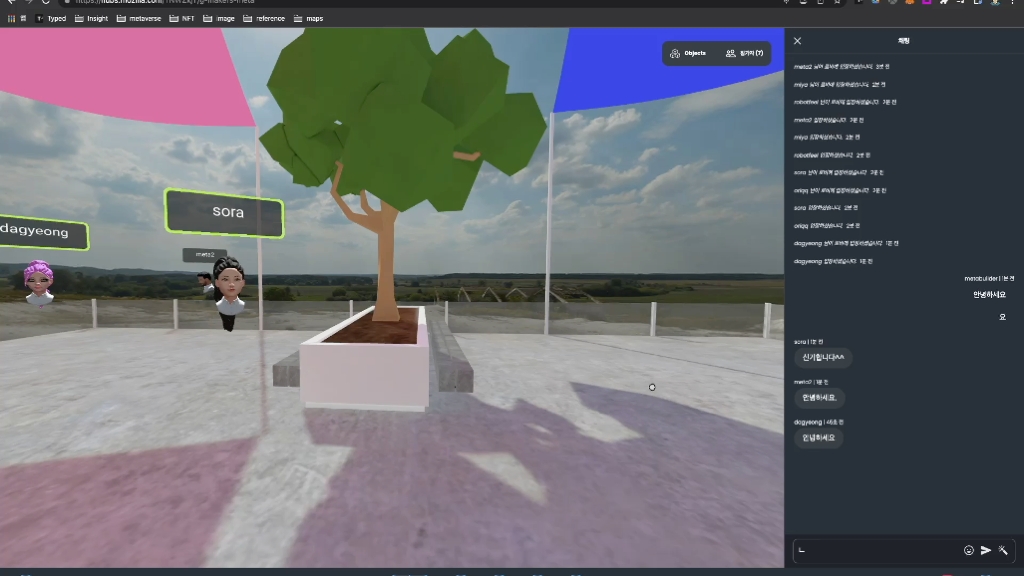
Task: Open the Typed bookmark
Action: click(51, 18)
